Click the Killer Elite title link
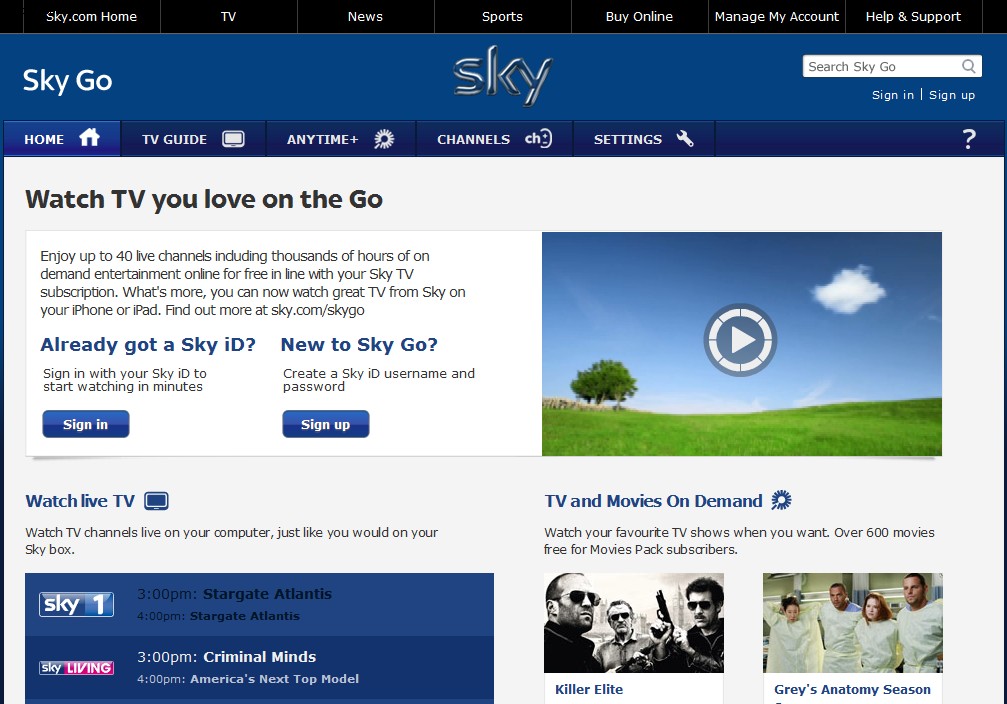The height and width of the screenshot is (704, 1007). [589, 689]
